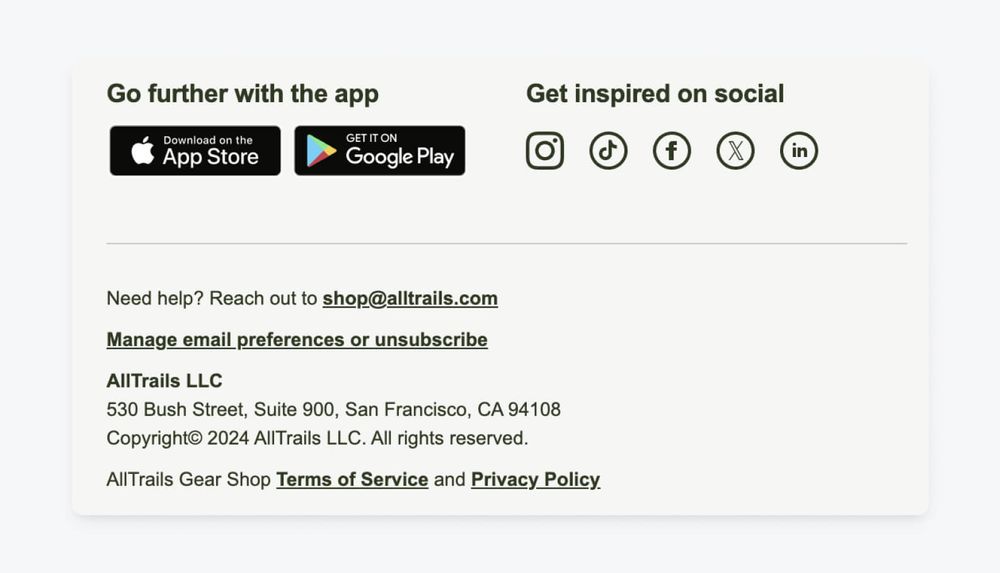The height and width of the screenshot is (573, 1000).
Task: Open Manage email preferences or unsubscribe link
Action: [x=297, y=340]
